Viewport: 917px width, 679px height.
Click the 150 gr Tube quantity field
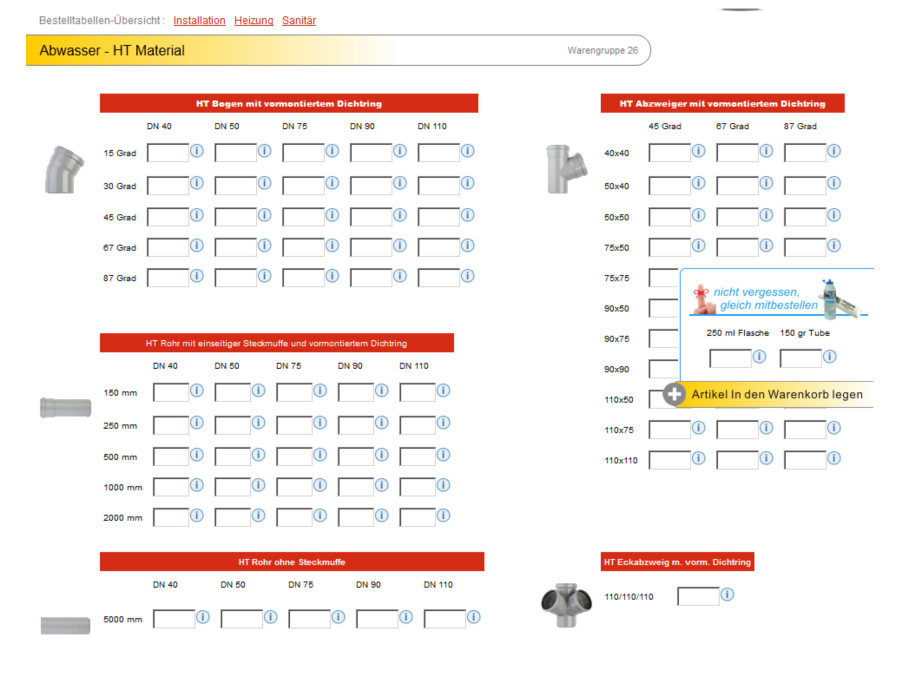click(x=801, y=359)
